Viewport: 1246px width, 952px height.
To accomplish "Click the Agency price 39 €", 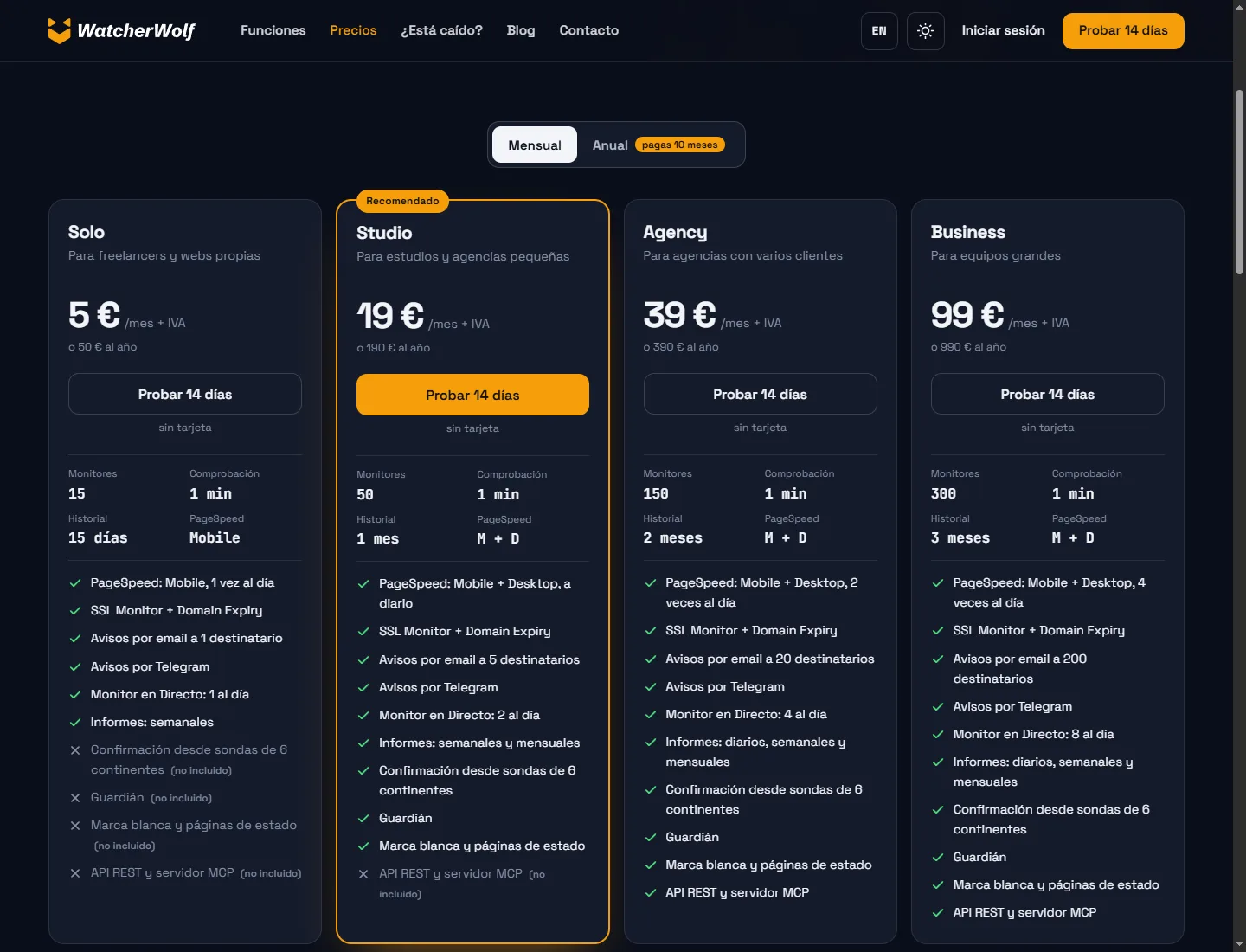I will [x=680, y=314].
